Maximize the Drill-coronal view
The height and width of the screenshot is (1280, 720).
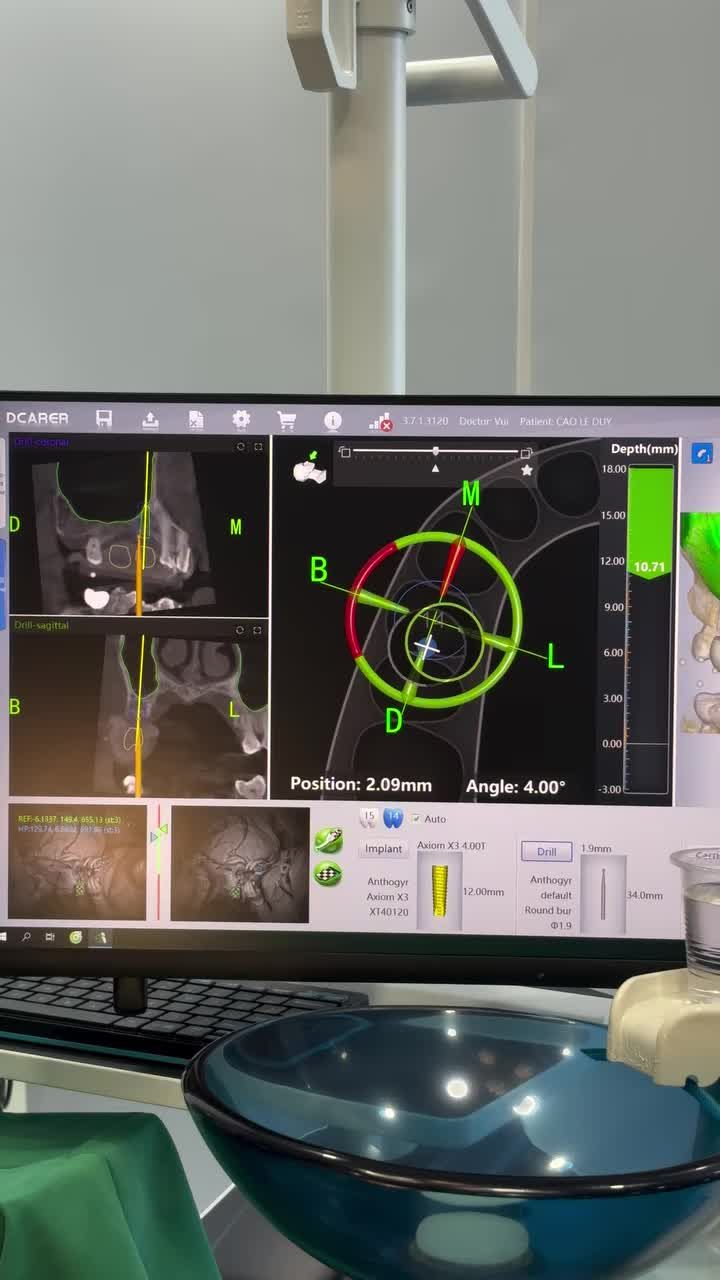(258, 447)
